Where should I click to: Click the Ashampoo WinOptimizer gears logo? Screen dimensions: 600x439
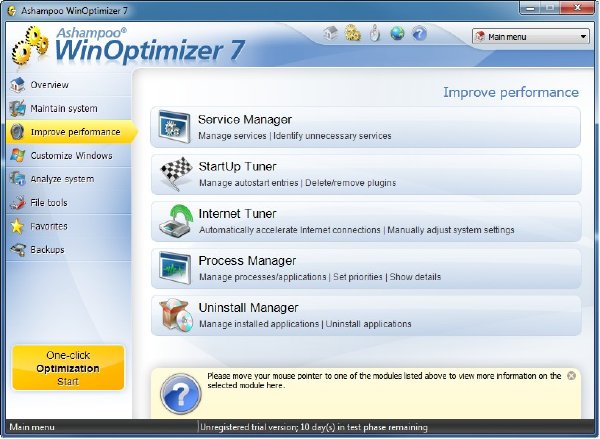point(30,48)
